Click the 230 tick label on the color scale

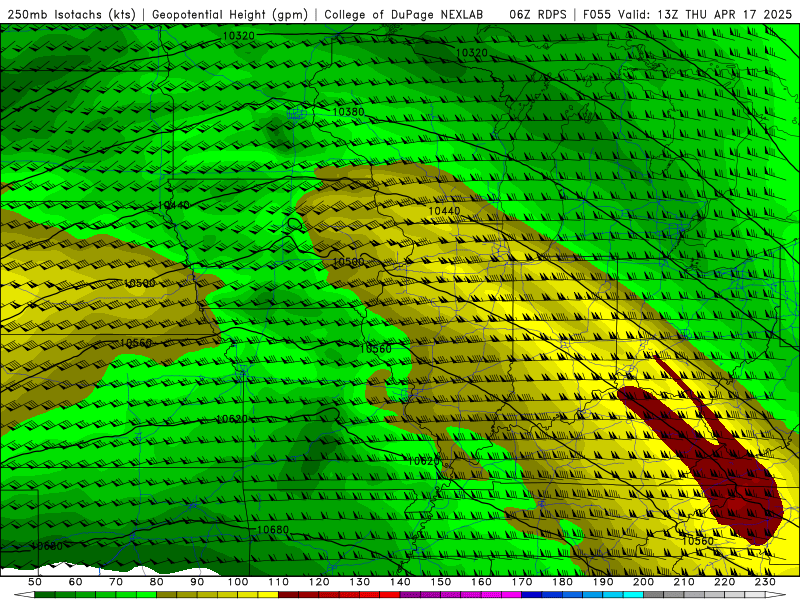[765, 582]
